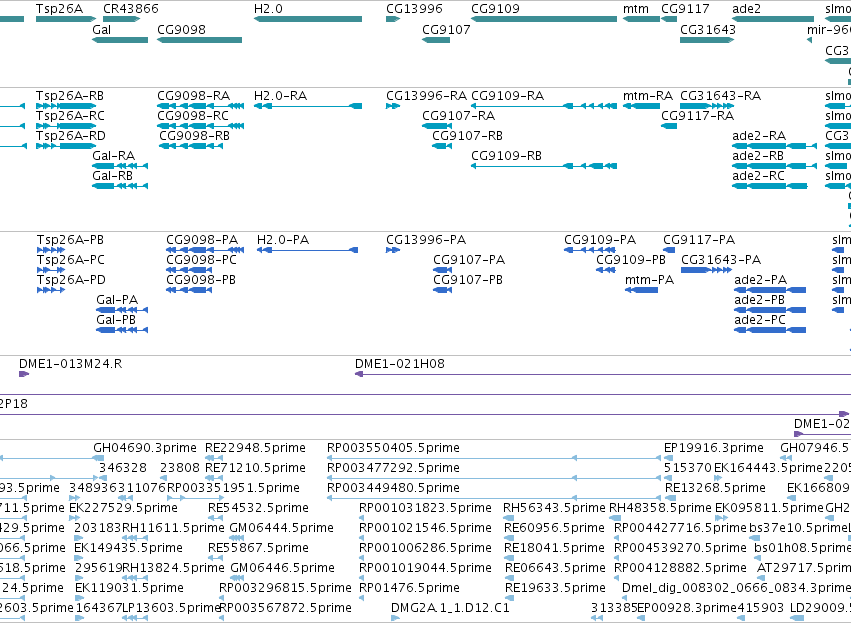Click protein CG9109-PA

[x=600, y=240]
